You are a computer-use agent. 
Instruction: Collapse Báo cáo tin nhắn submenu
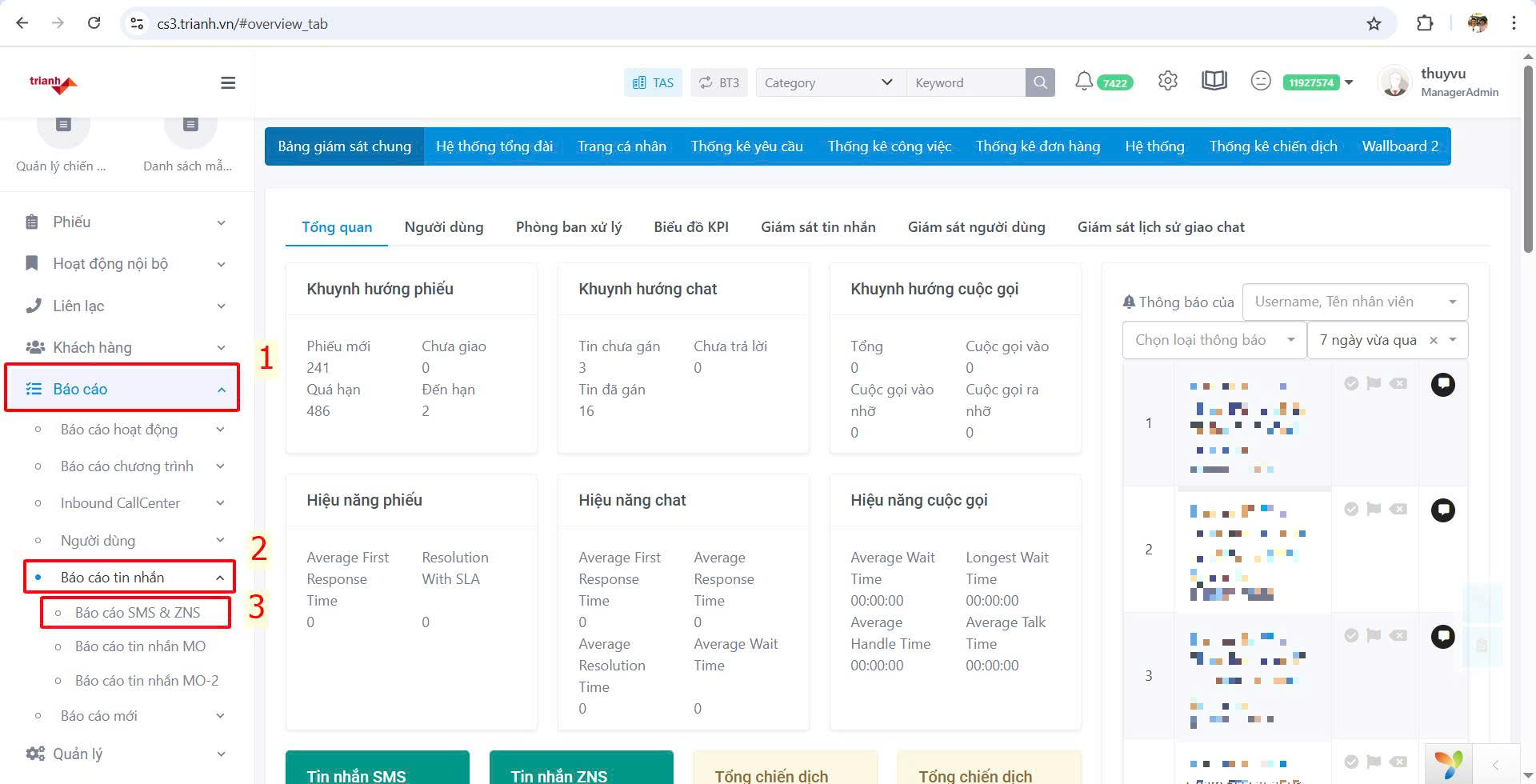130,577
